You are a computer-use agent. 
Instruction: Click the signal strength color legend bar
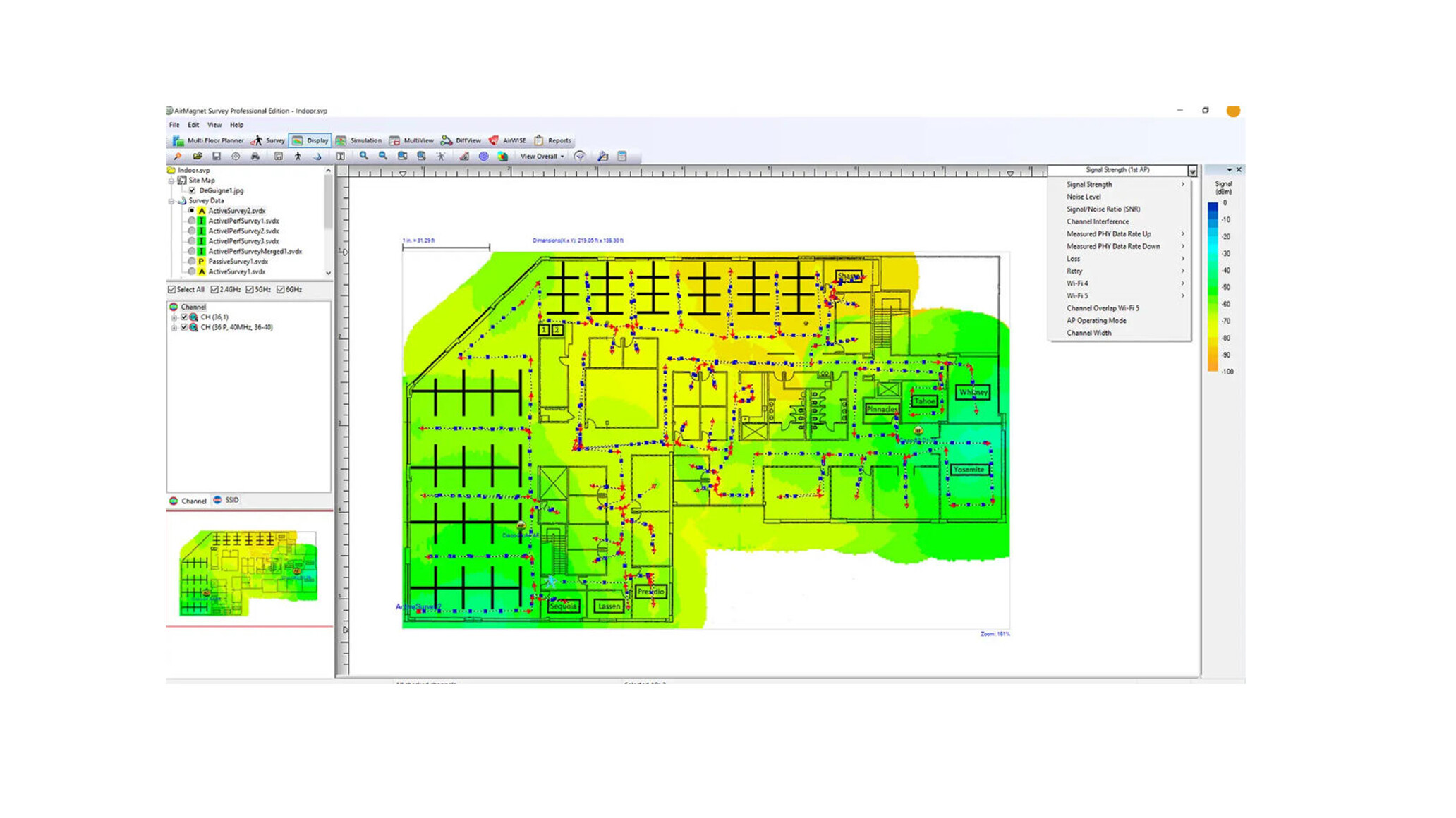tap(1213, 286)
